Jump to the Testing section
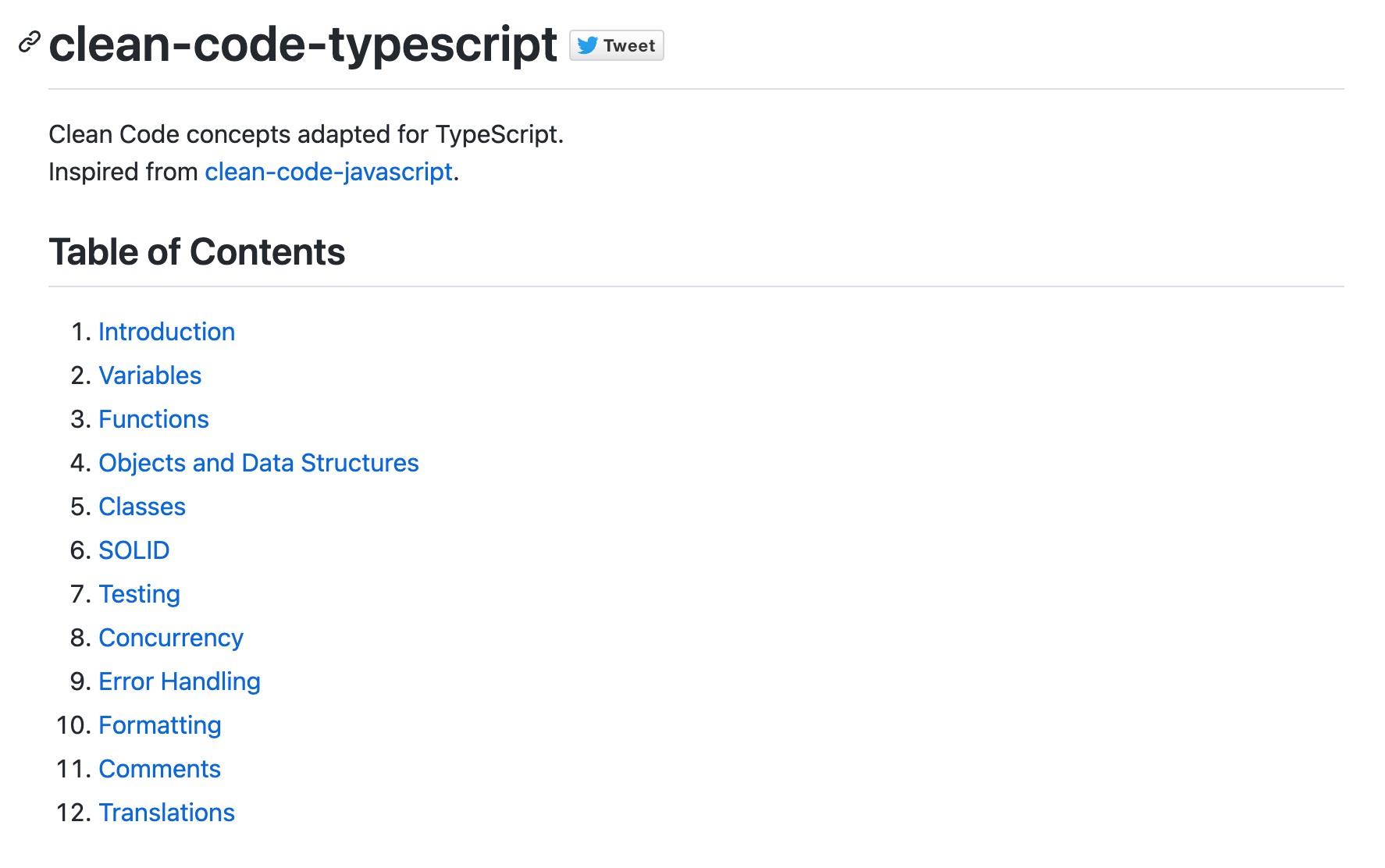Image resolution: width=1385 pixels, height=868 pixels. point(139,594)
